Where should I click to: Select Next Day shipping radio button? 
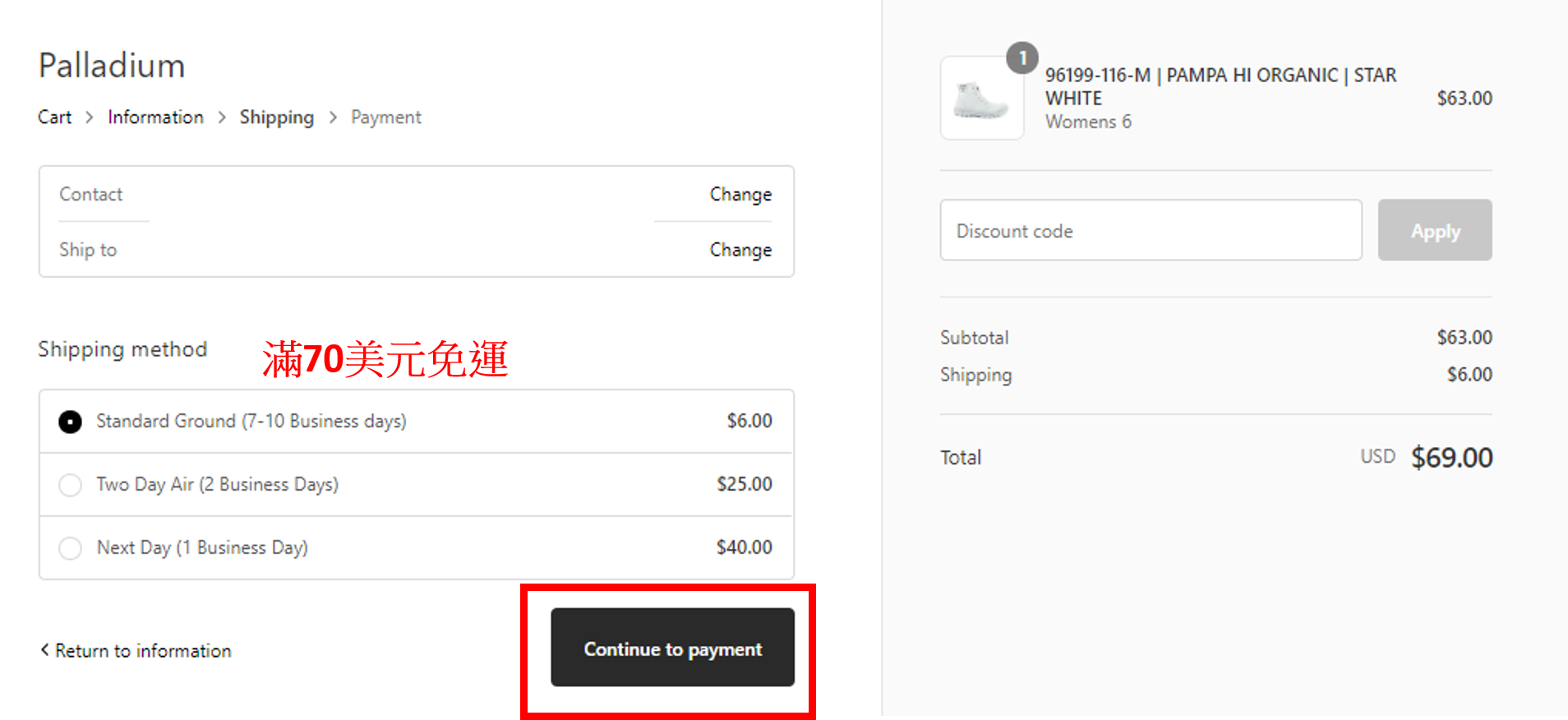[71, 548]
